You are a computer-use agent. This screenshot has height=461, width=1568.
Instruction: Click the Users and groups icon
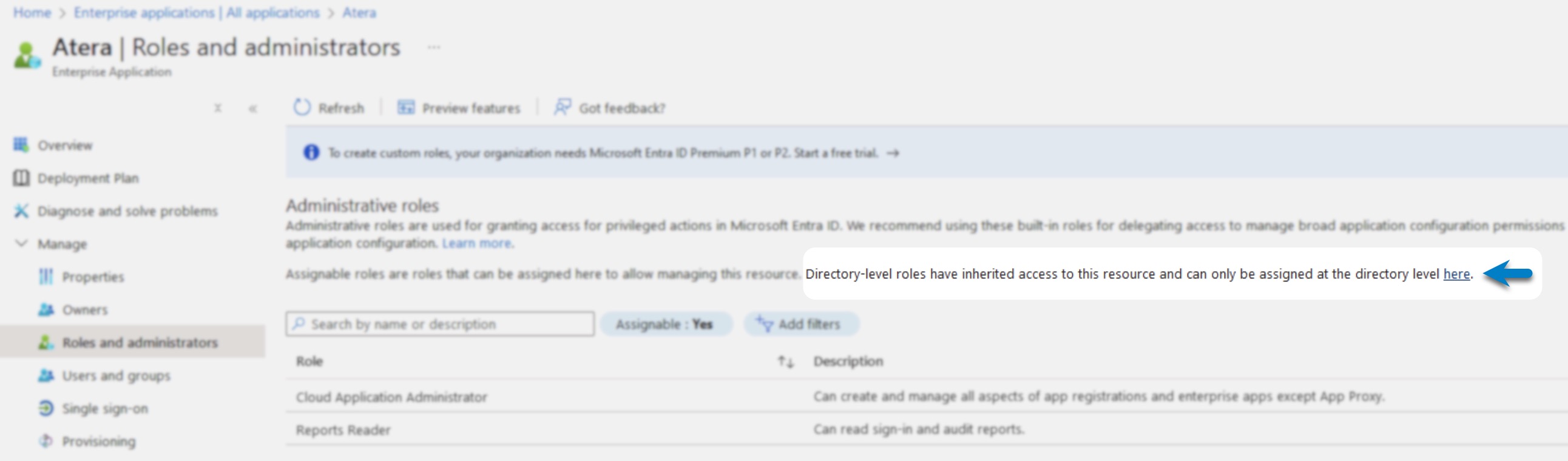pos(46,375)
